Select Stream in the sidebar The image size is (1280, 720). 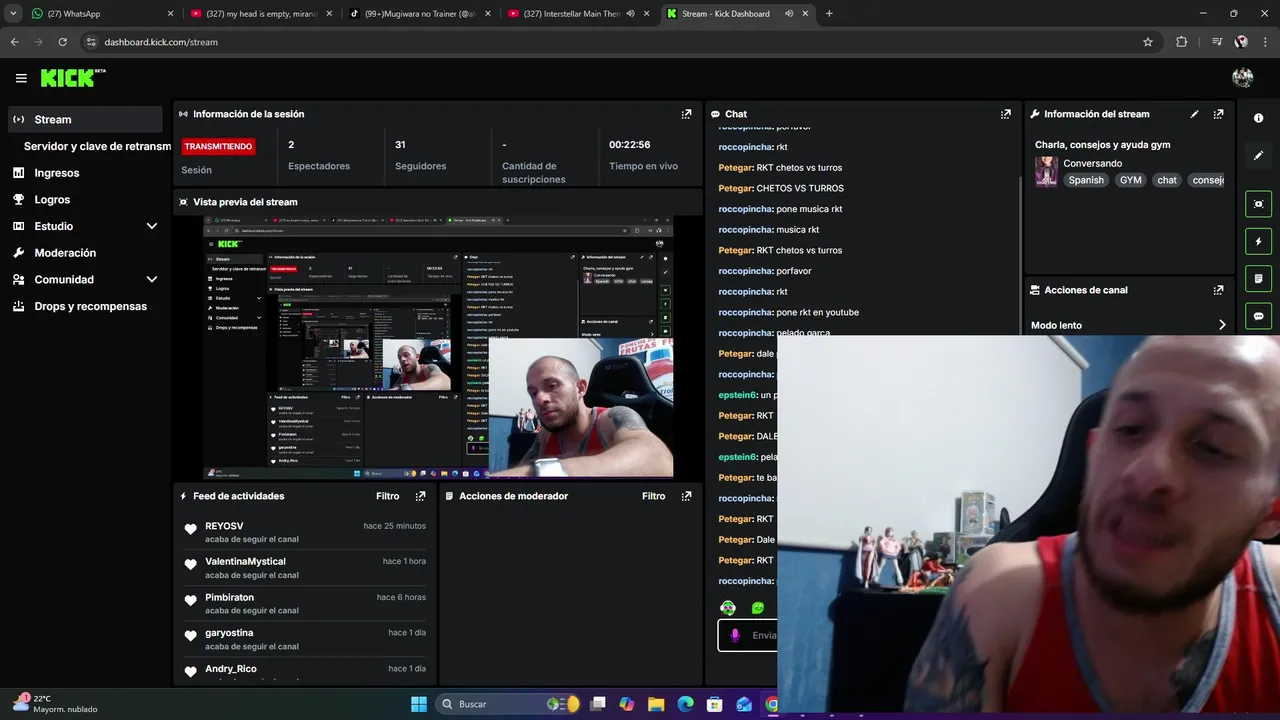(x=84, y=119)
